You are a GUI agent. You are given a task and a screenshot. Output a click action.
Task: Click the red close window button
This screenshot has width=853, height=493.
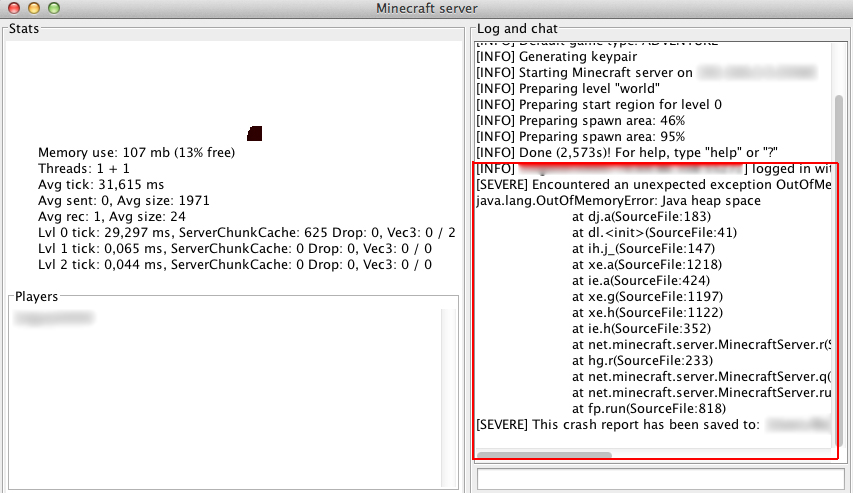(x=14, y=8)
